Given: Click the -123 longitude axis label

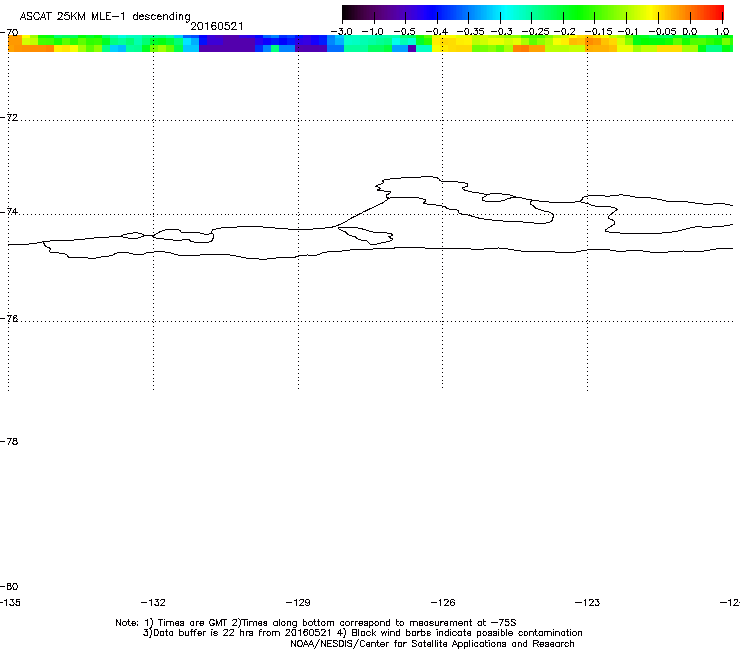Looking at the screenshot, I should click(587, 602).
